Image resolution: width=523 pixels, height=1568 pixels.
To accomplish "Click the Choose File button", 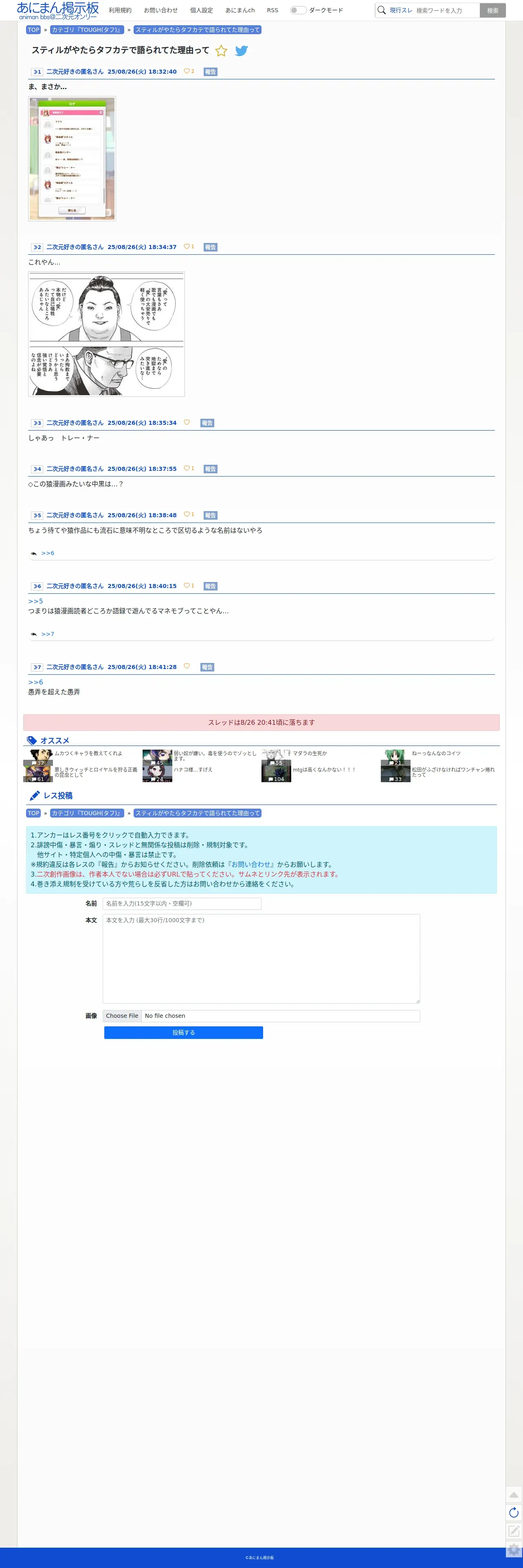I will click(122, 1016).
